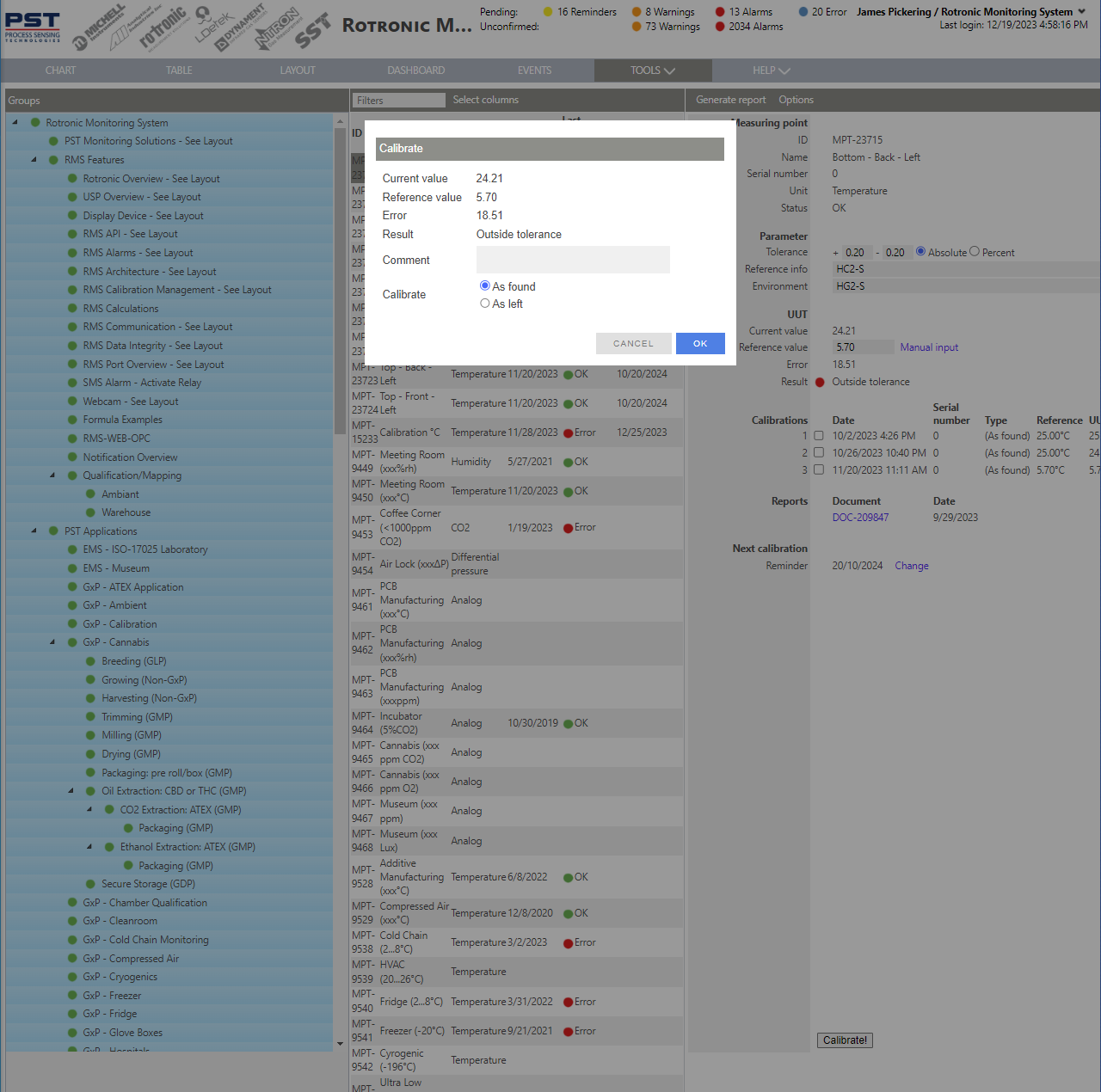Open the user account dropdown arrow

1082,12
